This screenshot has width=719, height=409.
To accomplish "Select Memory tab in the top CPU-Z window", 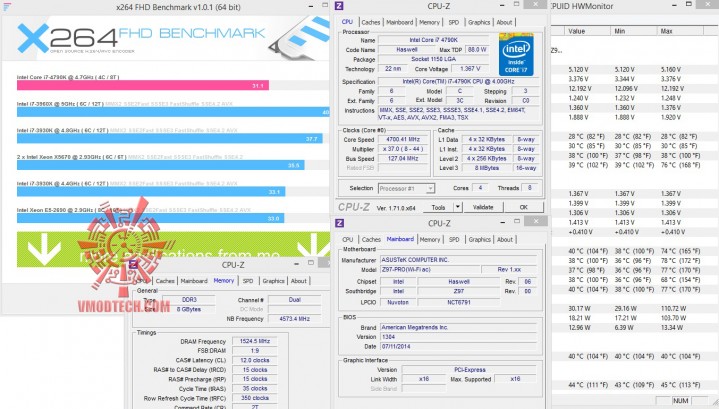I will pos(429,22).
